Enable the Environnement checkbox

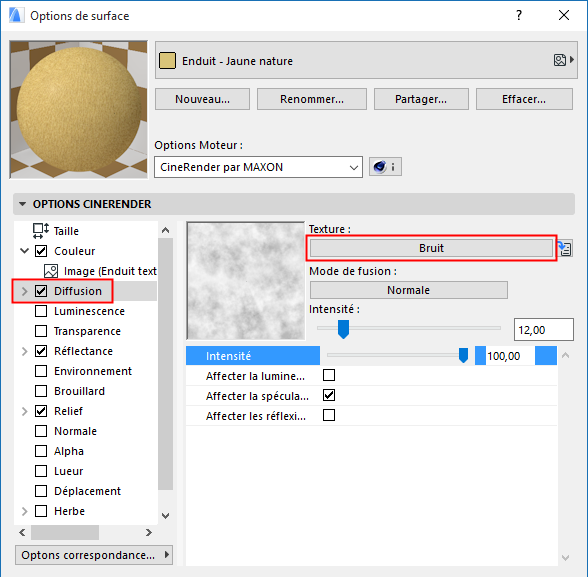click(41, 371)
